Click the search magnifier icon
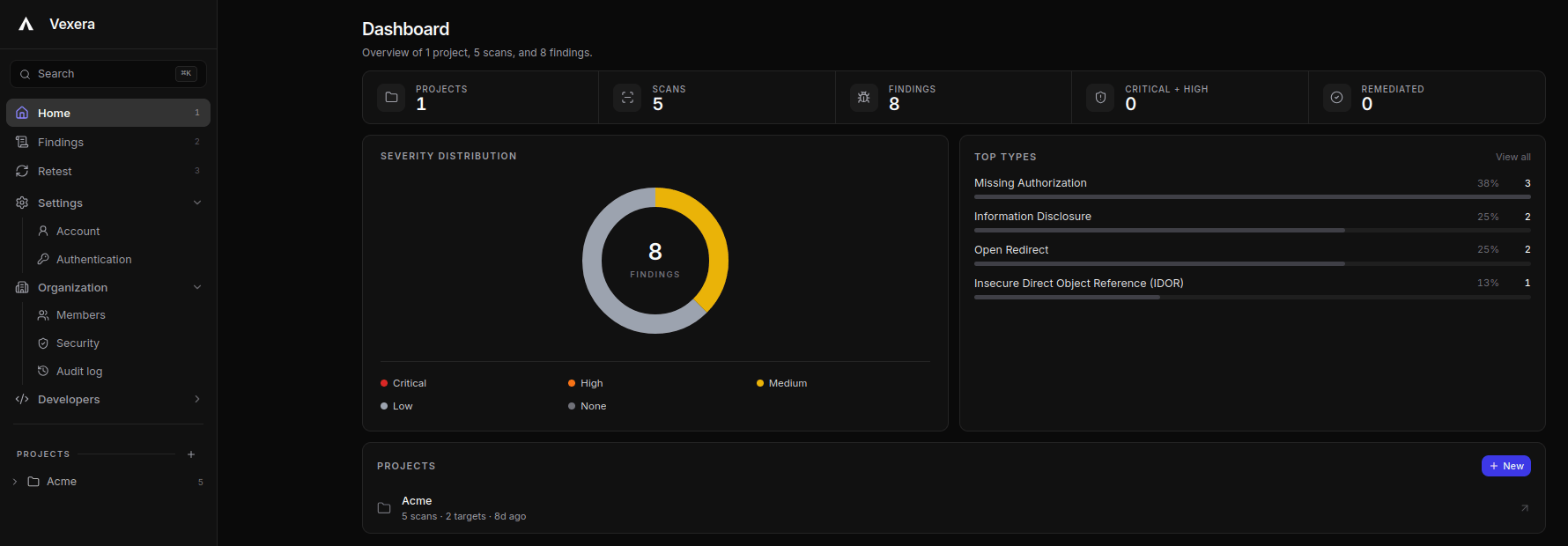Screen dimensions: 1568x546 point(25,74)
